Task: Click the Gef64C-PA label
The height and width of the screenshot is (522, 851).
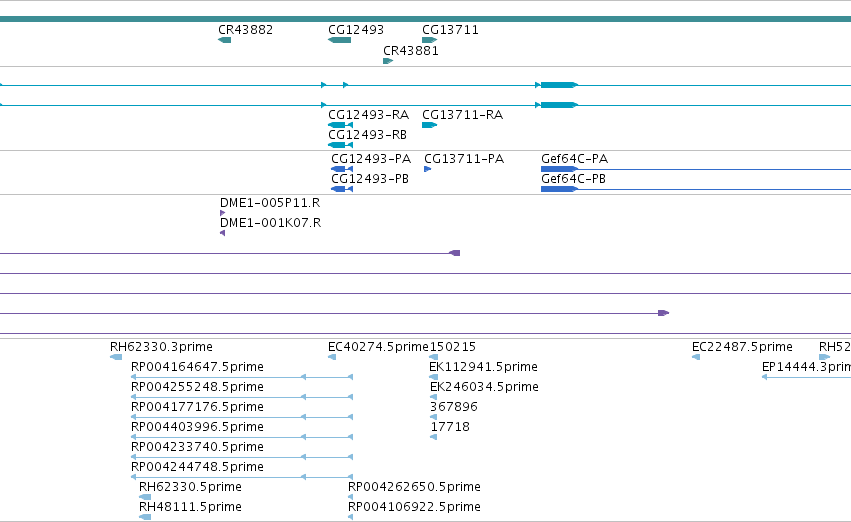Action: (x=574, y=158)
